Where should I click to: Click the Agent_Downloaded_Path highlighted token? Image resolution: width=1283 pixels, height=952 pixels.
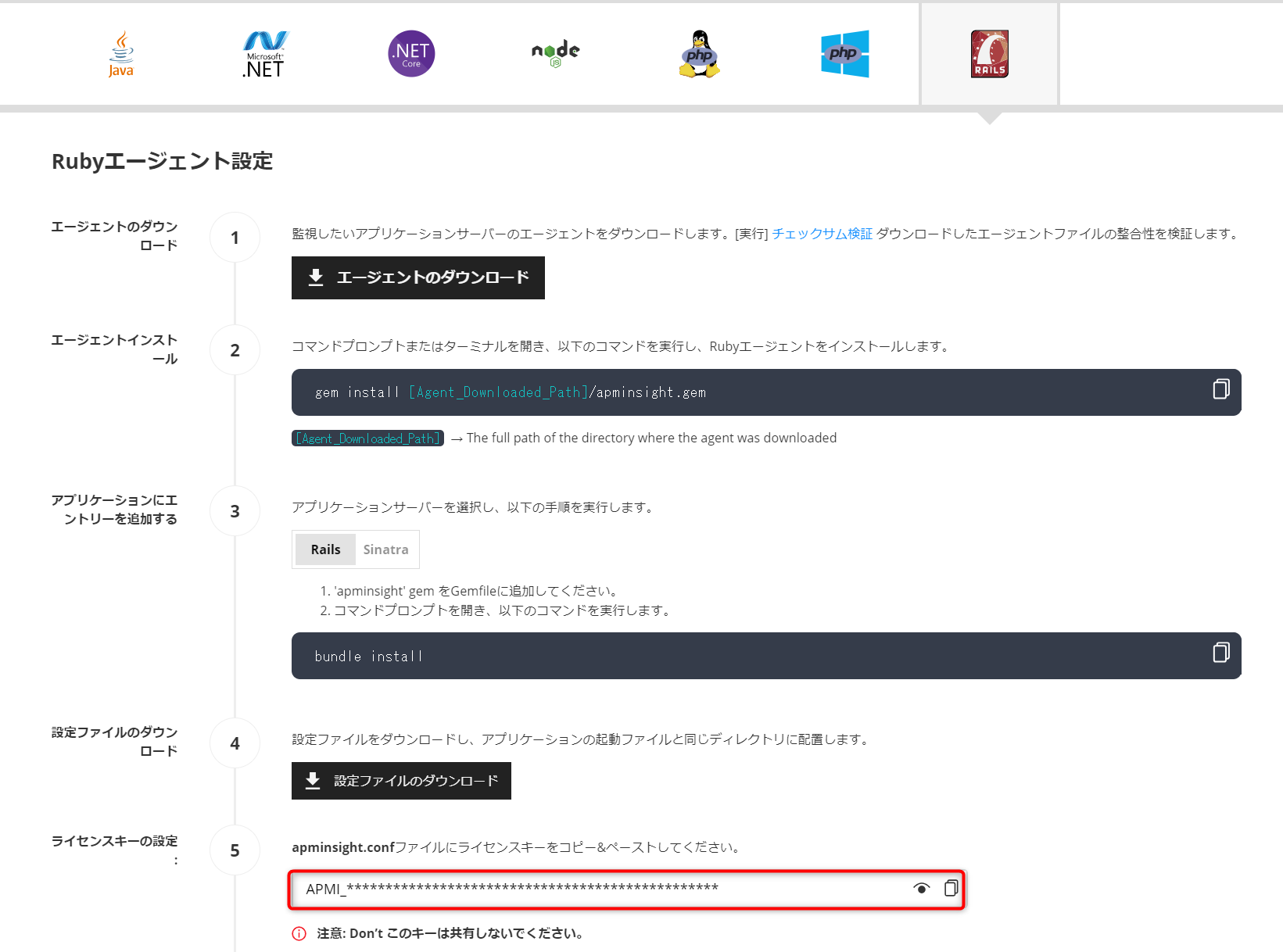[367, 438]
